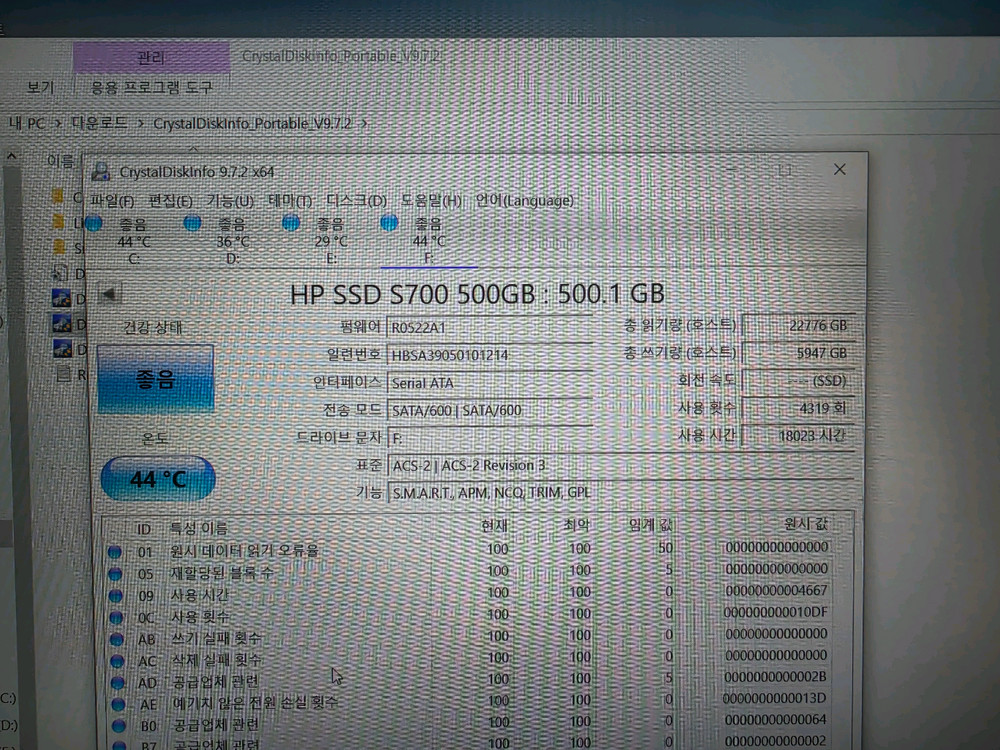
Task: Open the 도움말(H) menu
Action: tap(431, 201)
